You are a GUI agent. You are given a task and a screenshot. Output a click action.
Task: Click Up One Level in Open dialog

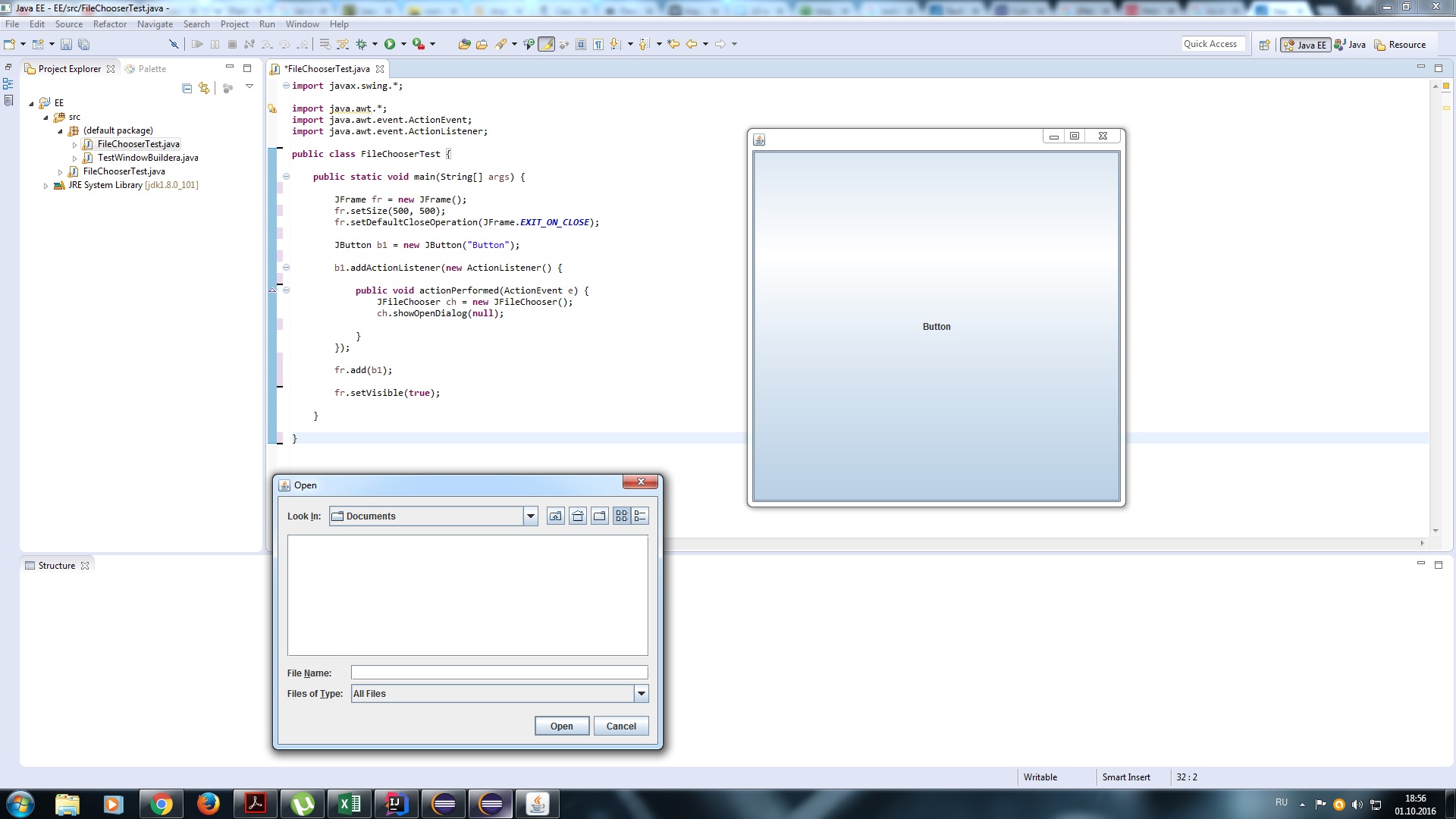(x=556, y=516)
